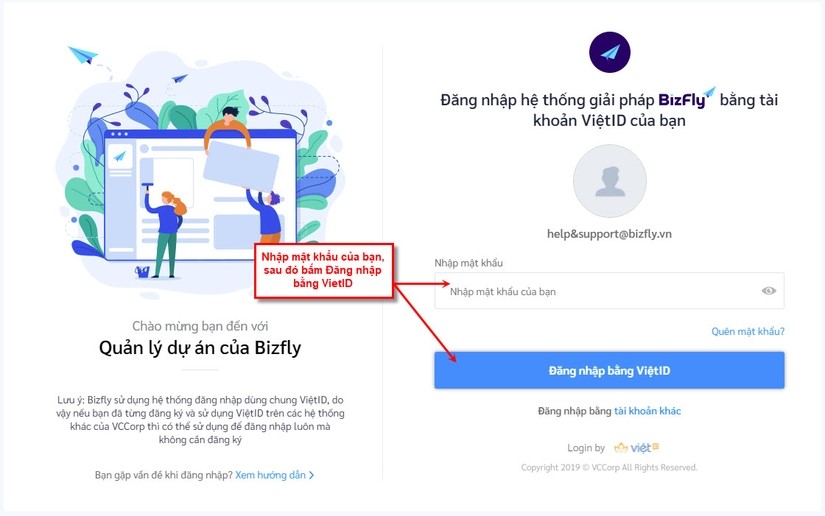Viewport: 825px width, 516px height.
Task: Click the Quản lý dự án của Bizfly heading
Action: [x=200, y=348]
